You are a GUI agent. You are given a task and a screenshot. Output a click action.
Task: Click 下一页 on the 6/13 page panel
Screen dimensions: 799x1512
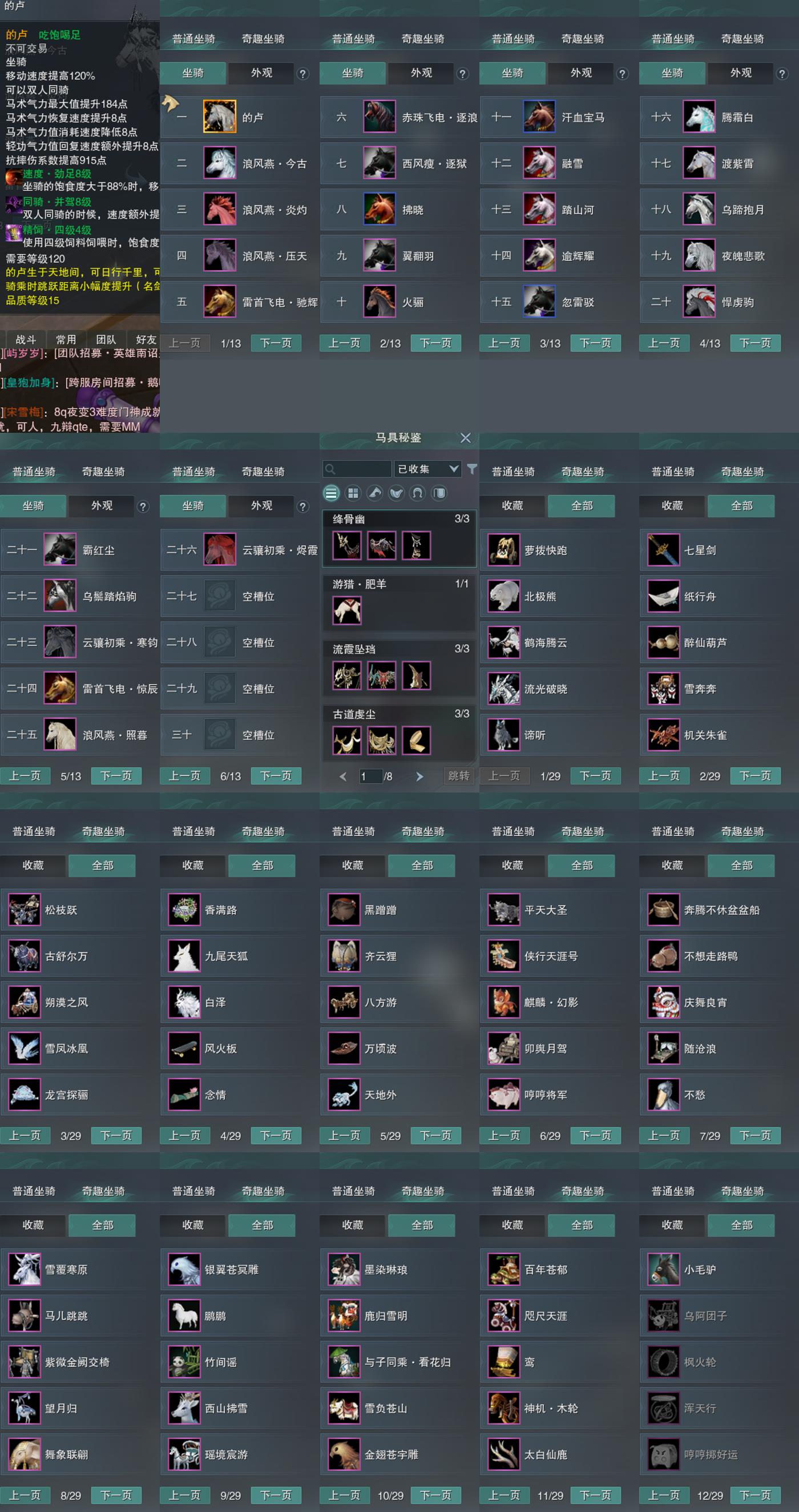tap(276, 776)
